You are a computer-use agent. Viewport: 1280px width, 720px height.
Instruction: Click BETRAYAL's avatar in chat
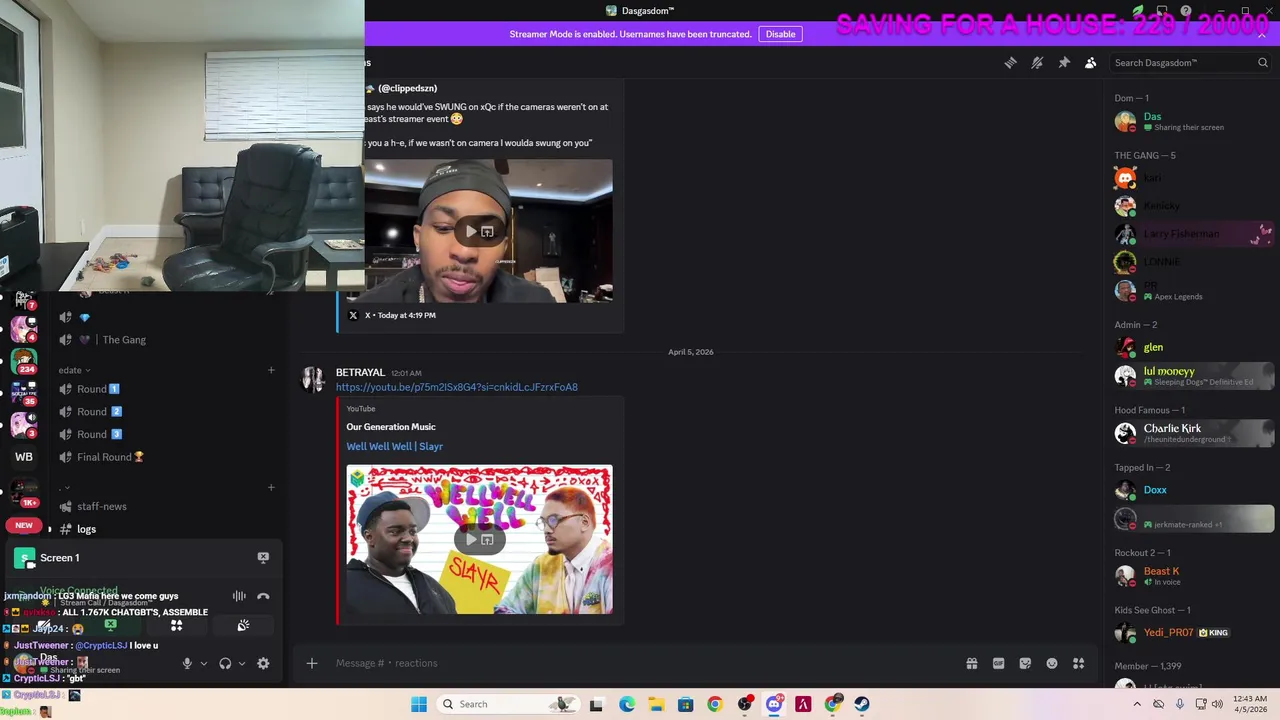coord(313,379)
